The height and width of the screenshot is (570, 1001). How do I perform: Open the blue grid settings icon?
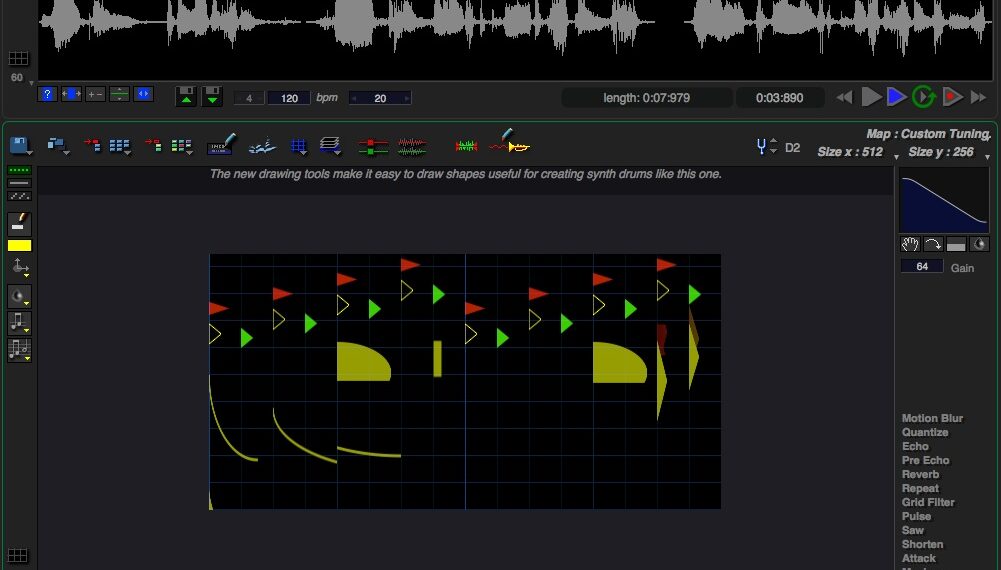pos(298,146)
